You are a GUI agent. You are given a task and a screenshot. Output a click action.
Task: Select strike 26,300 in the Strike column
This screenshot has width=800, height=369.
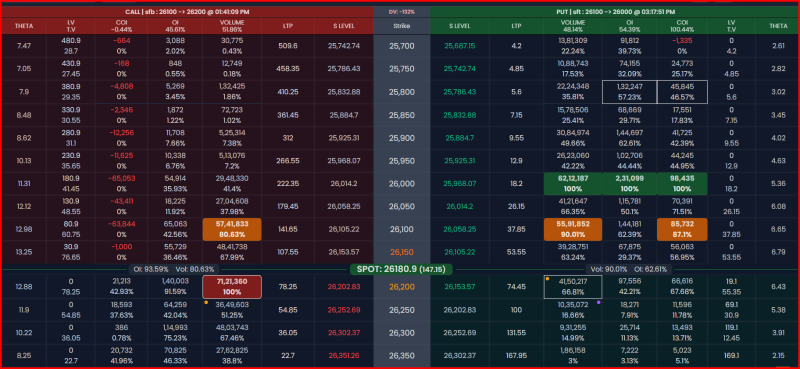[402, 333]
